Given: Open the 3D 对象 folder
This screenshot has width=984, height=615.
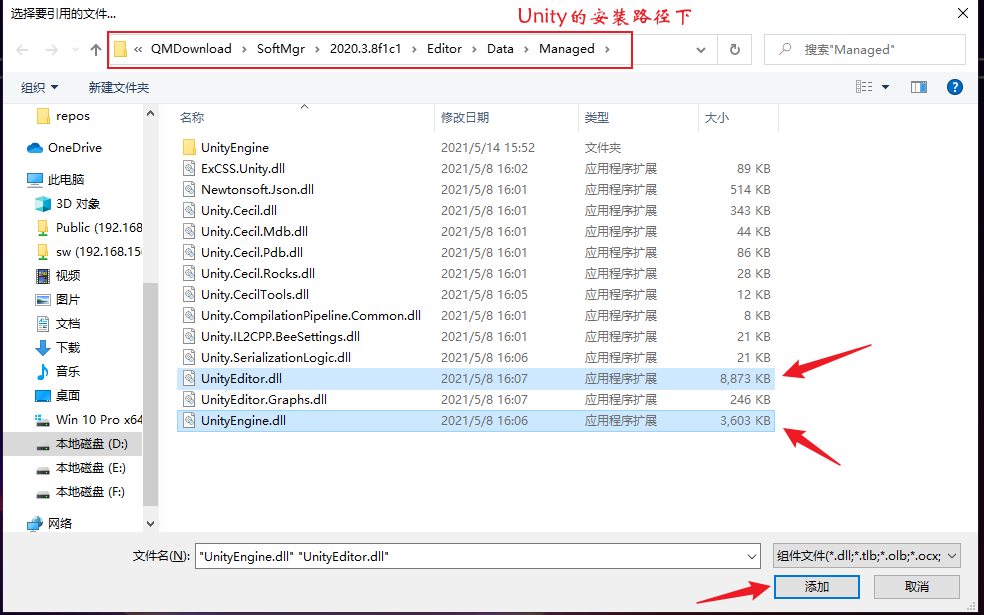Looking at the screenshot, I should point(68,204).
